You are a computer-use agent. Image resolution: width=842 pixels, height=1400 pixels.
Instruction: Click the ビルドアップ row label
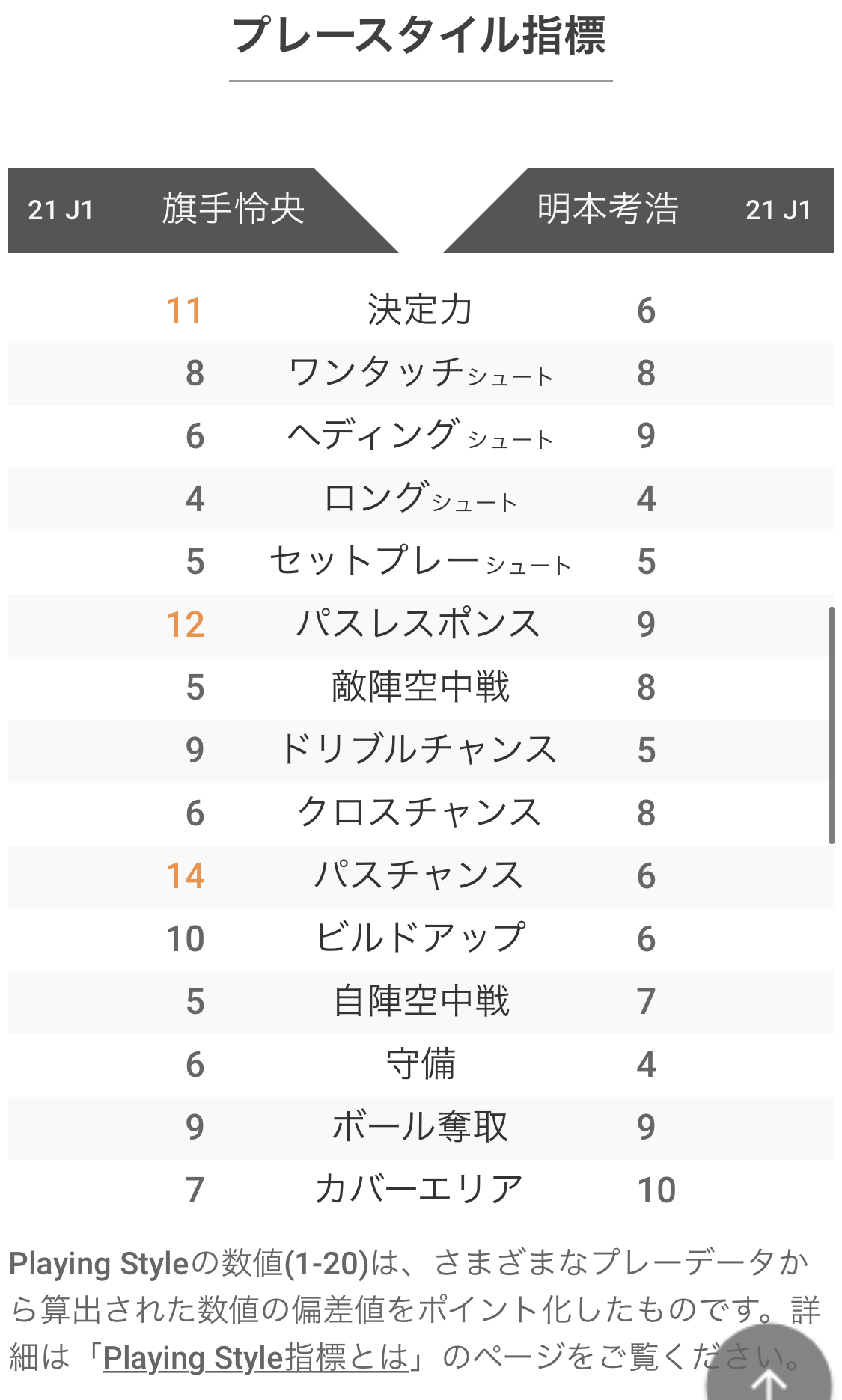[x=420, y=938]
